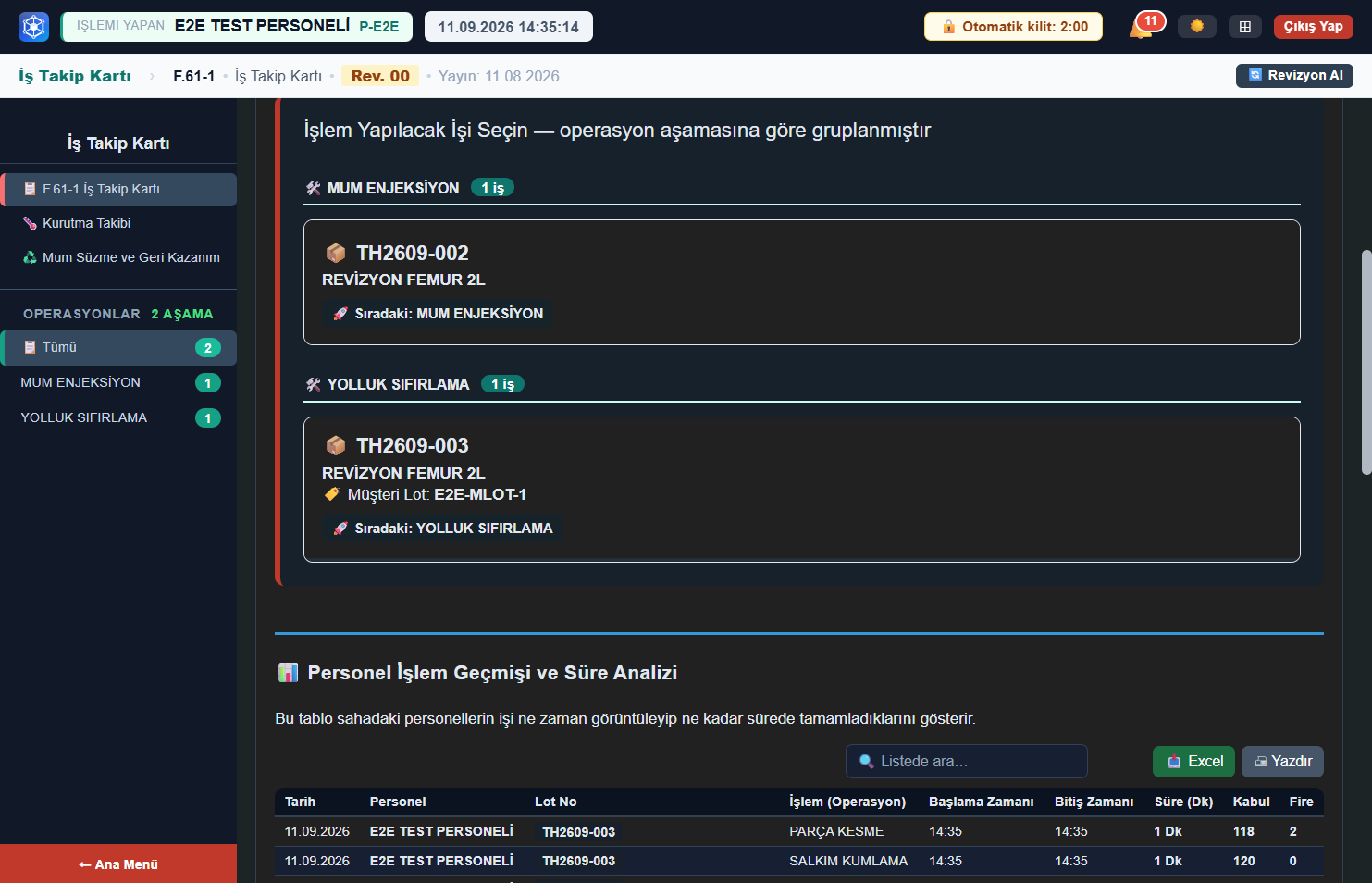Click the page's vertical scrollbar thumb
1372x883 pixels.
point(1366,362)
